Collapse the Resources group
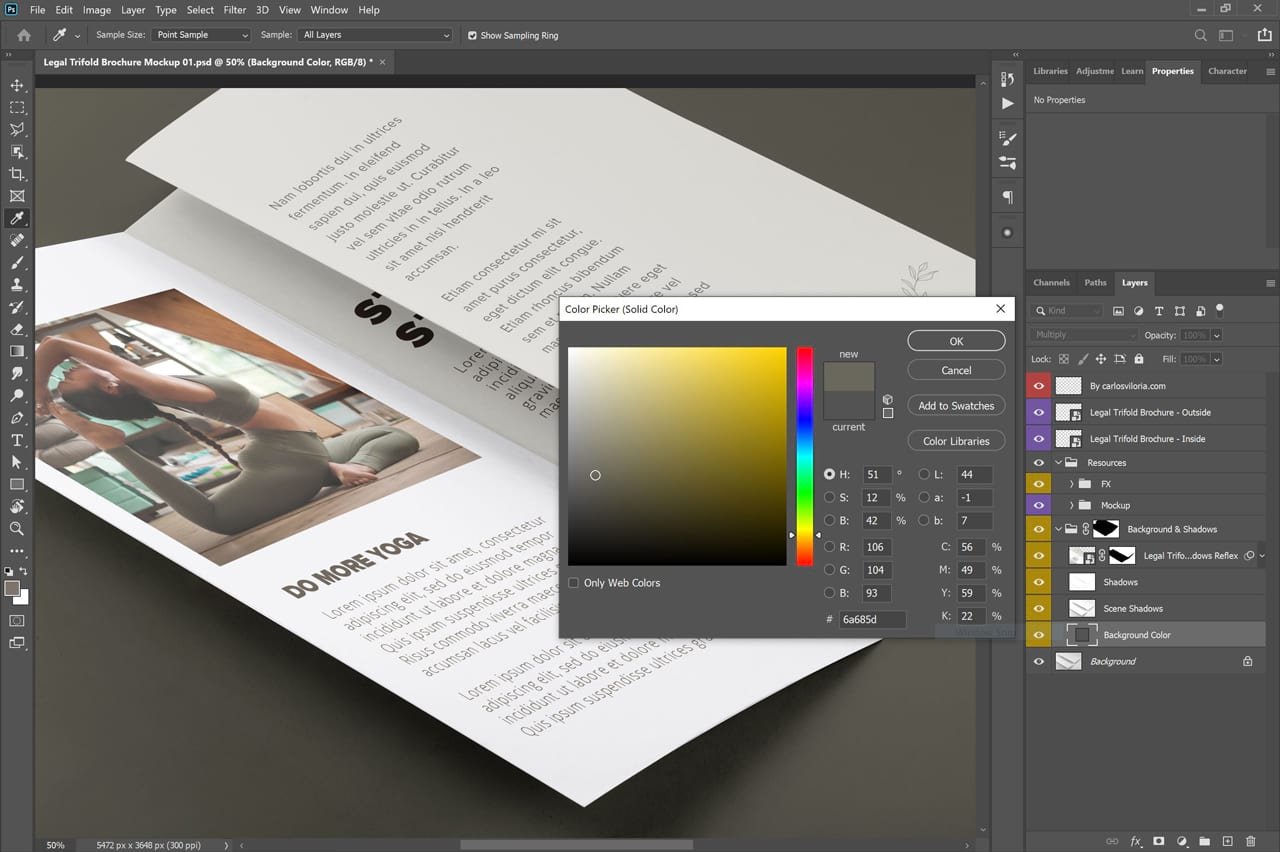 (x=1058, y=463)
